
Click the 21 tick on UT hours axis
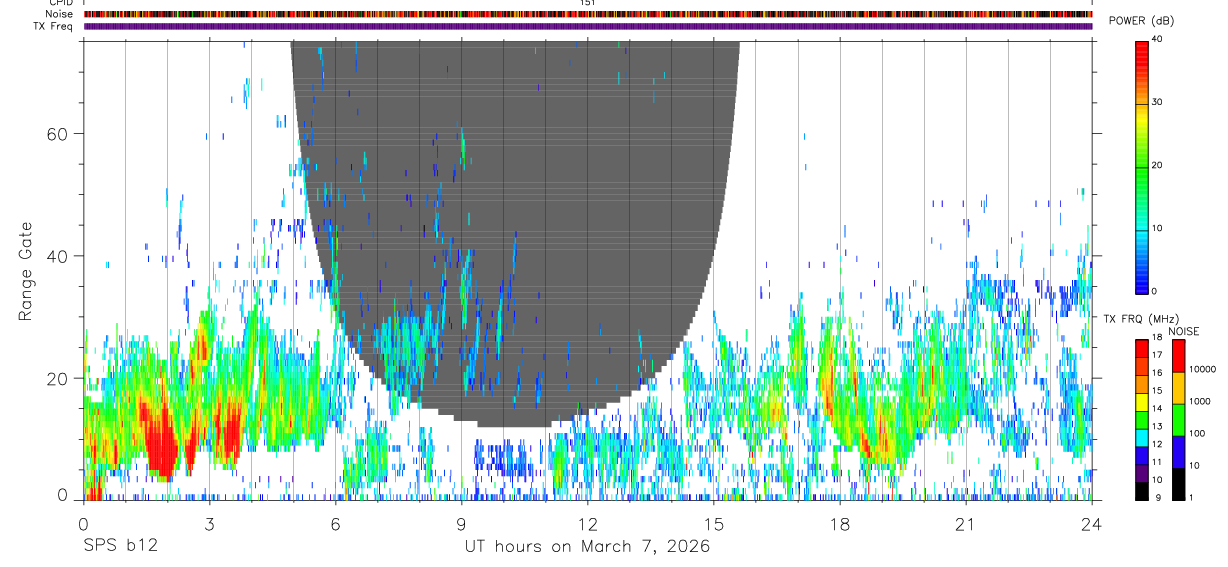pos(966,523)
